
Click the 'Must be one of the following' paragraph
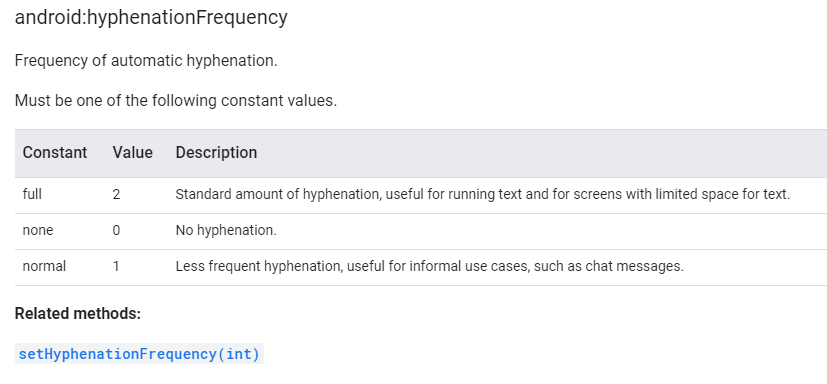tap(176, 100)
